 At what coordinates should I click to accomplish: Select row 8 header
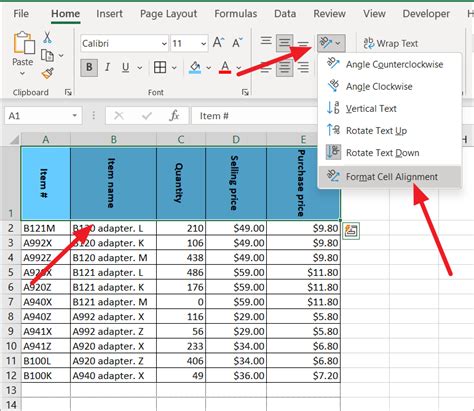[x=11, y=316]
